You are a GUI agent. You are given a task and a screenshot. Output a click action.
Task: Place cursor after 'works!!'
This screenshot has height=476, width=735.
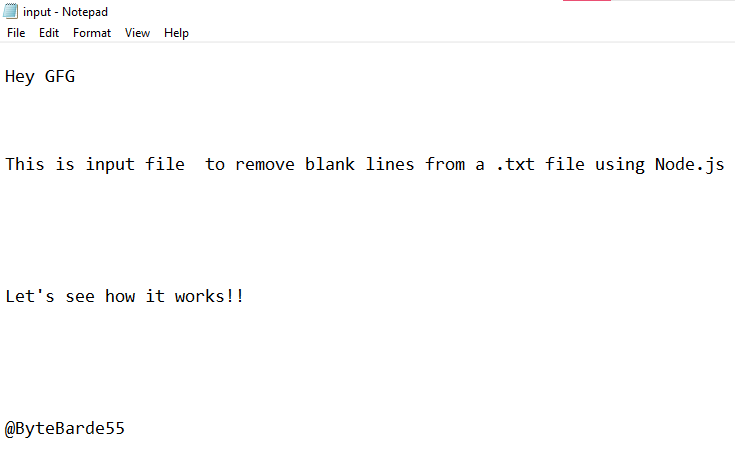point(244,296)
